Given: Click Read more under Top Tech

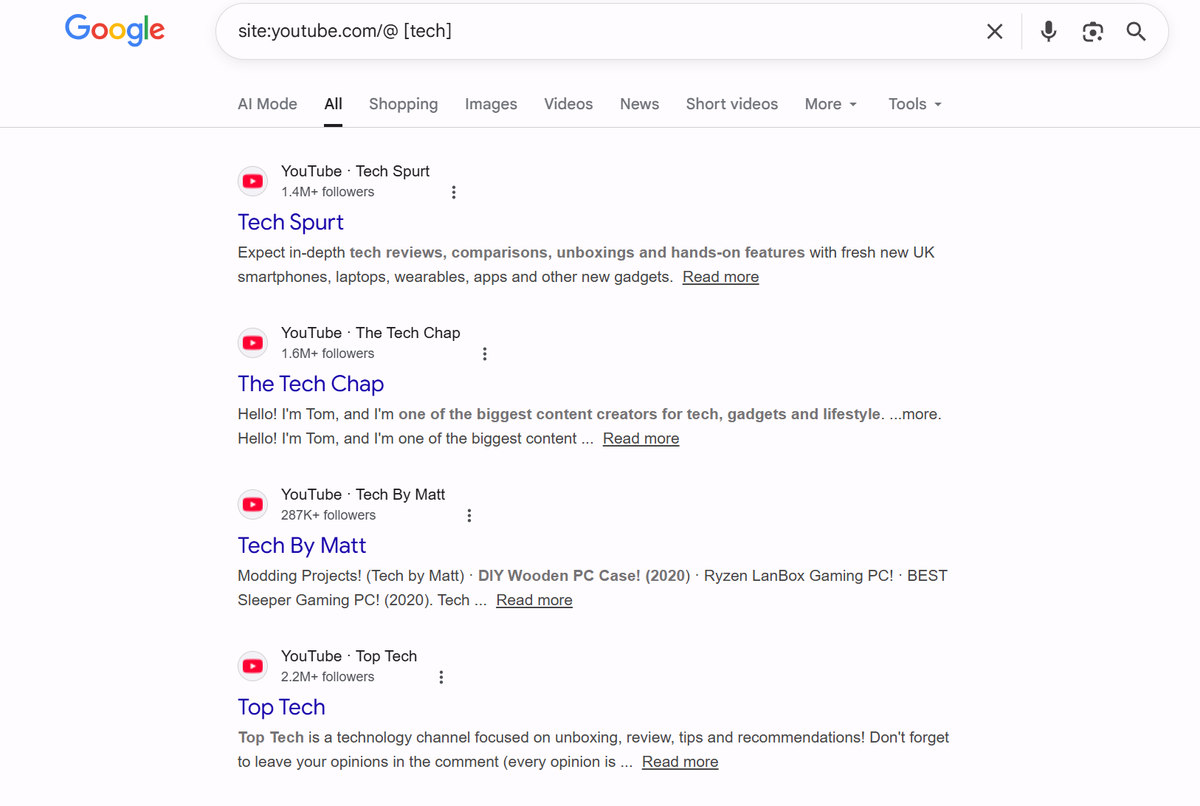Looking at the screenshot, I should 680,762.
